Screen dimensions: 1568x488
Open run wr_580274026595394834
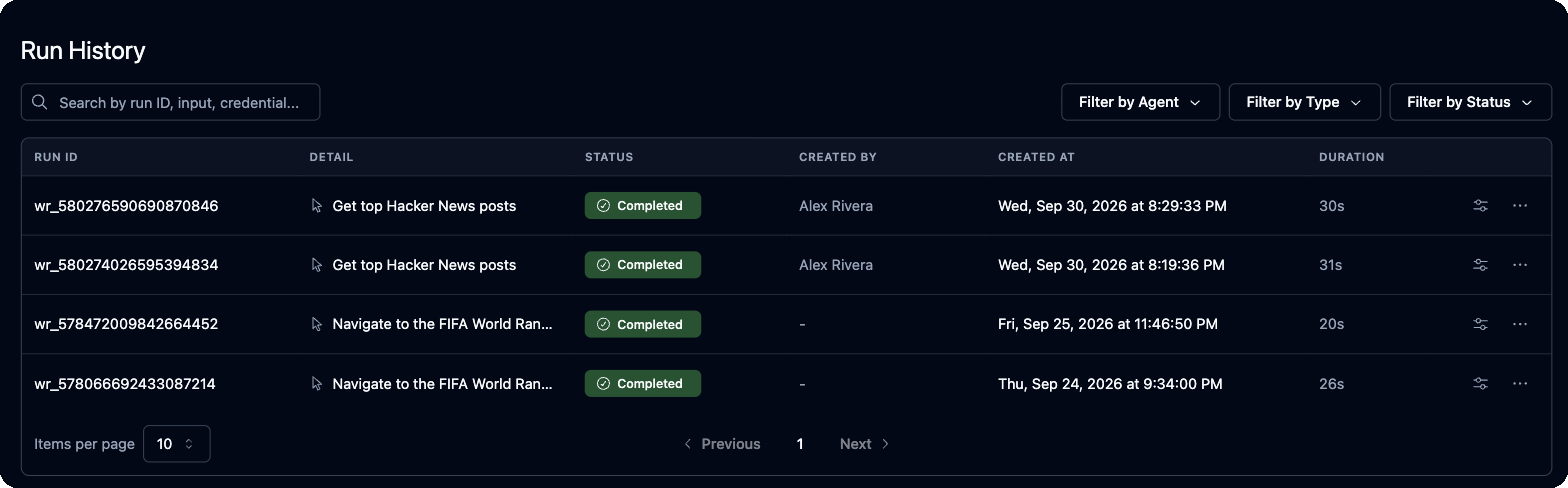click(x=126, y=265)
